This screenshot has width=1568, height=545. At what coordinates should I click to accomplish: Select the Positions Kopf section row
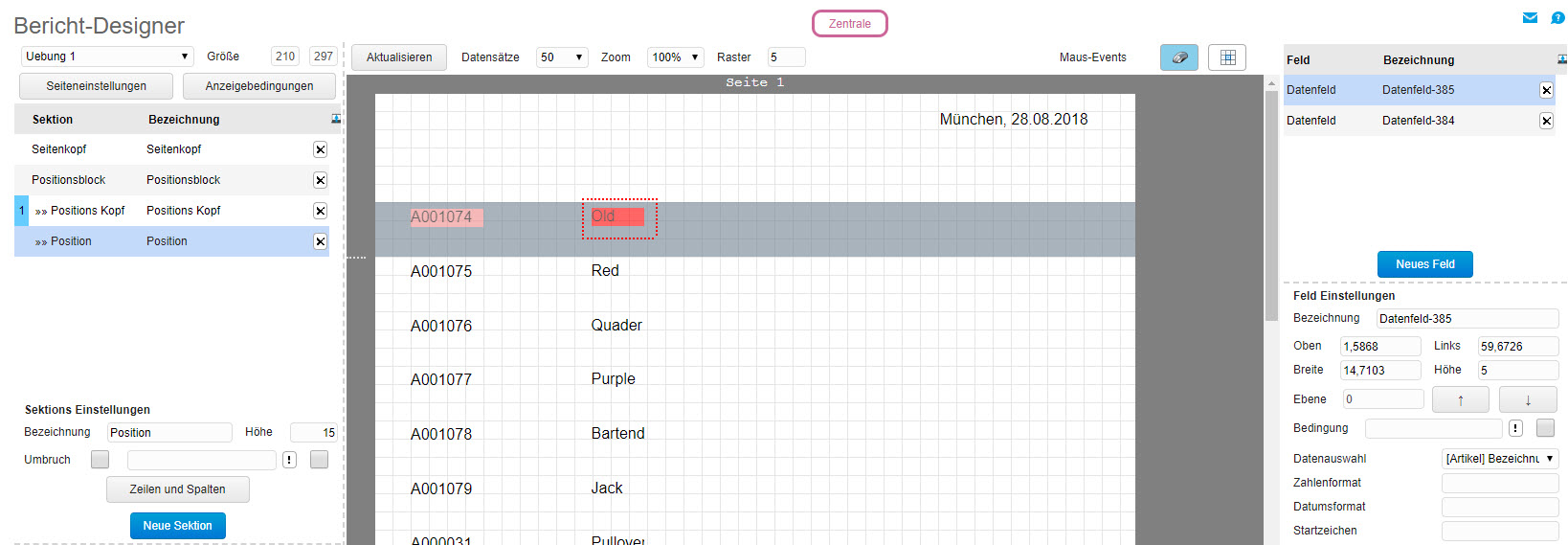172,211
